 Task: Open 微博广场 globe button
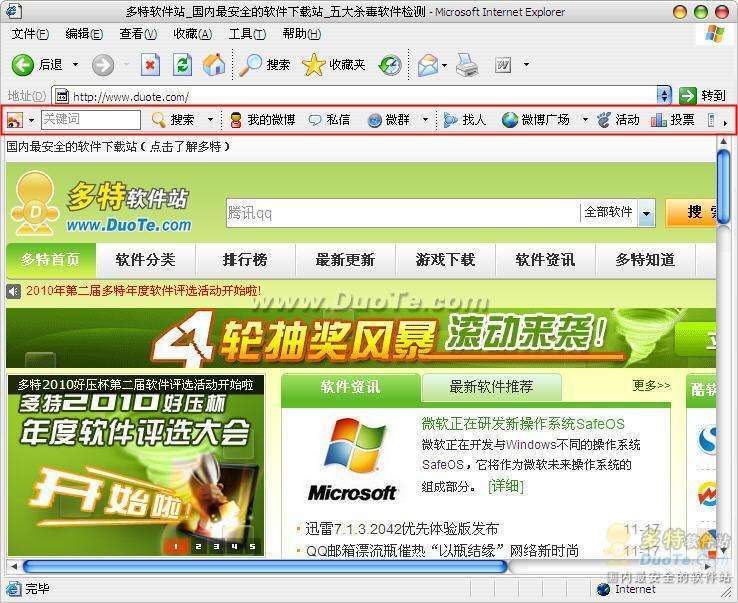536,120
